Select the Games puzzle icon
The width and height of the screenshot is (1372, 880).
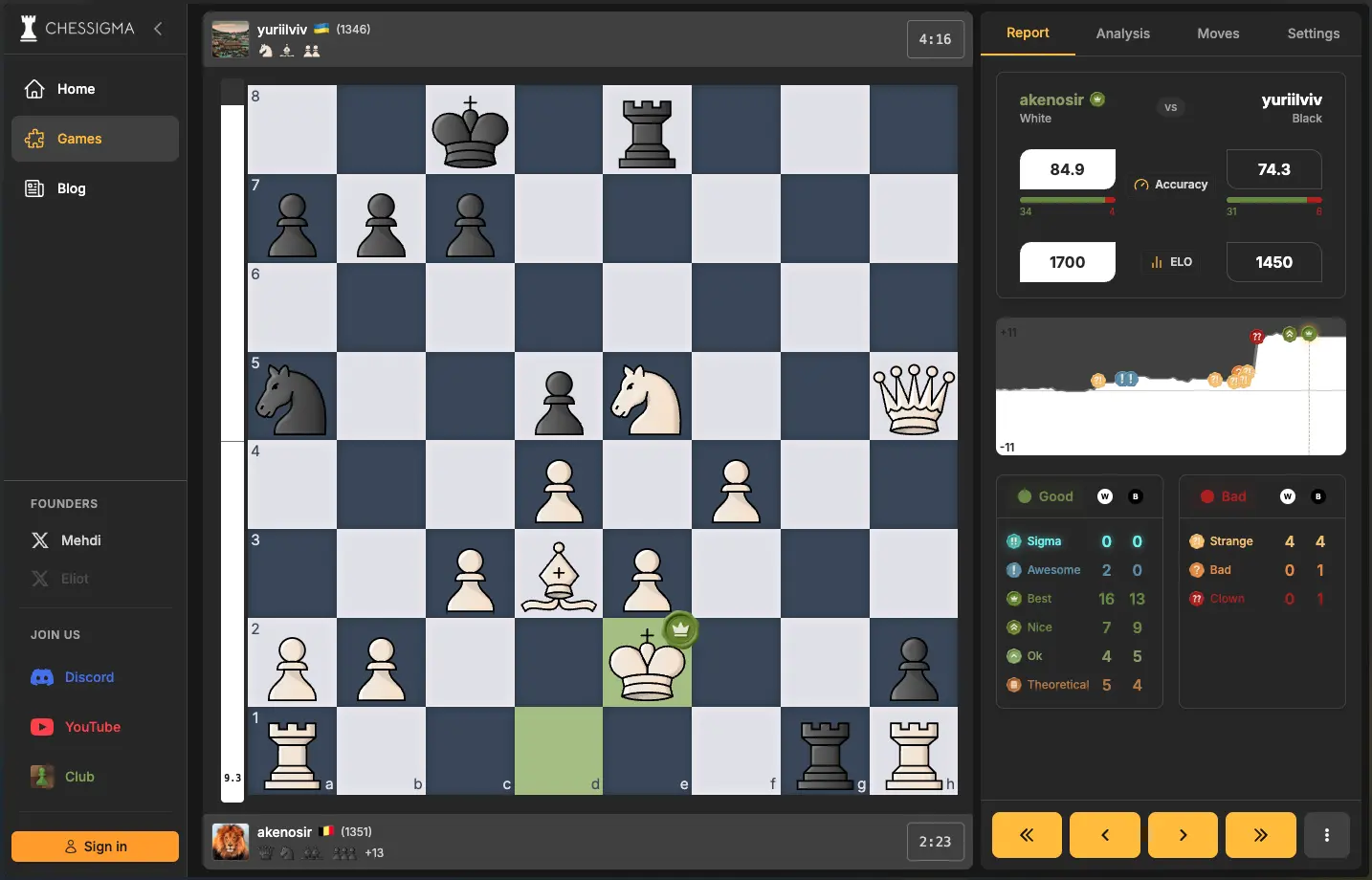(x=33, y=139)
